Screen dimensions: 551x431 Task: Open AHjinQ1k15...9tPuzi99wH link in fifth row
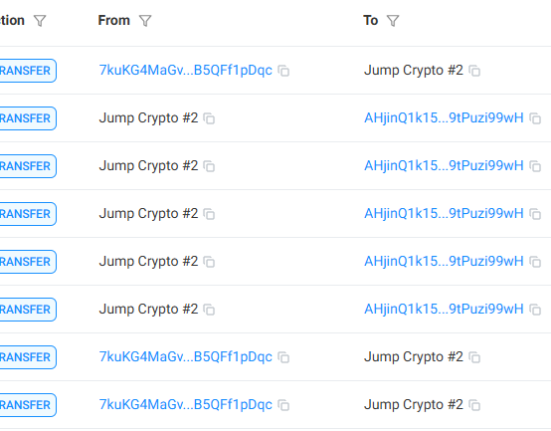point(444,261)
